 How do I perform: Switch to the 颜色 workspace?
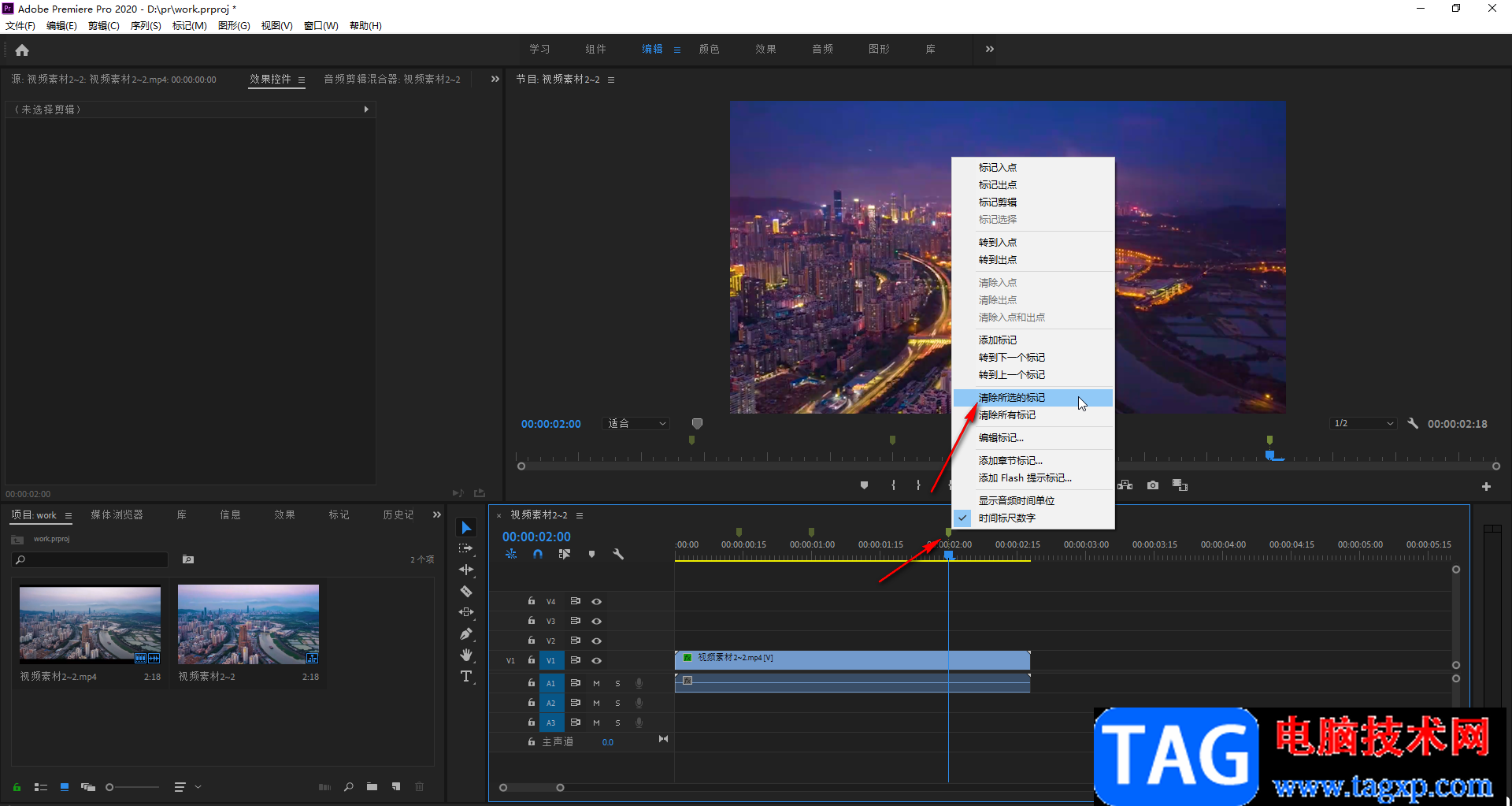point(709,49)
